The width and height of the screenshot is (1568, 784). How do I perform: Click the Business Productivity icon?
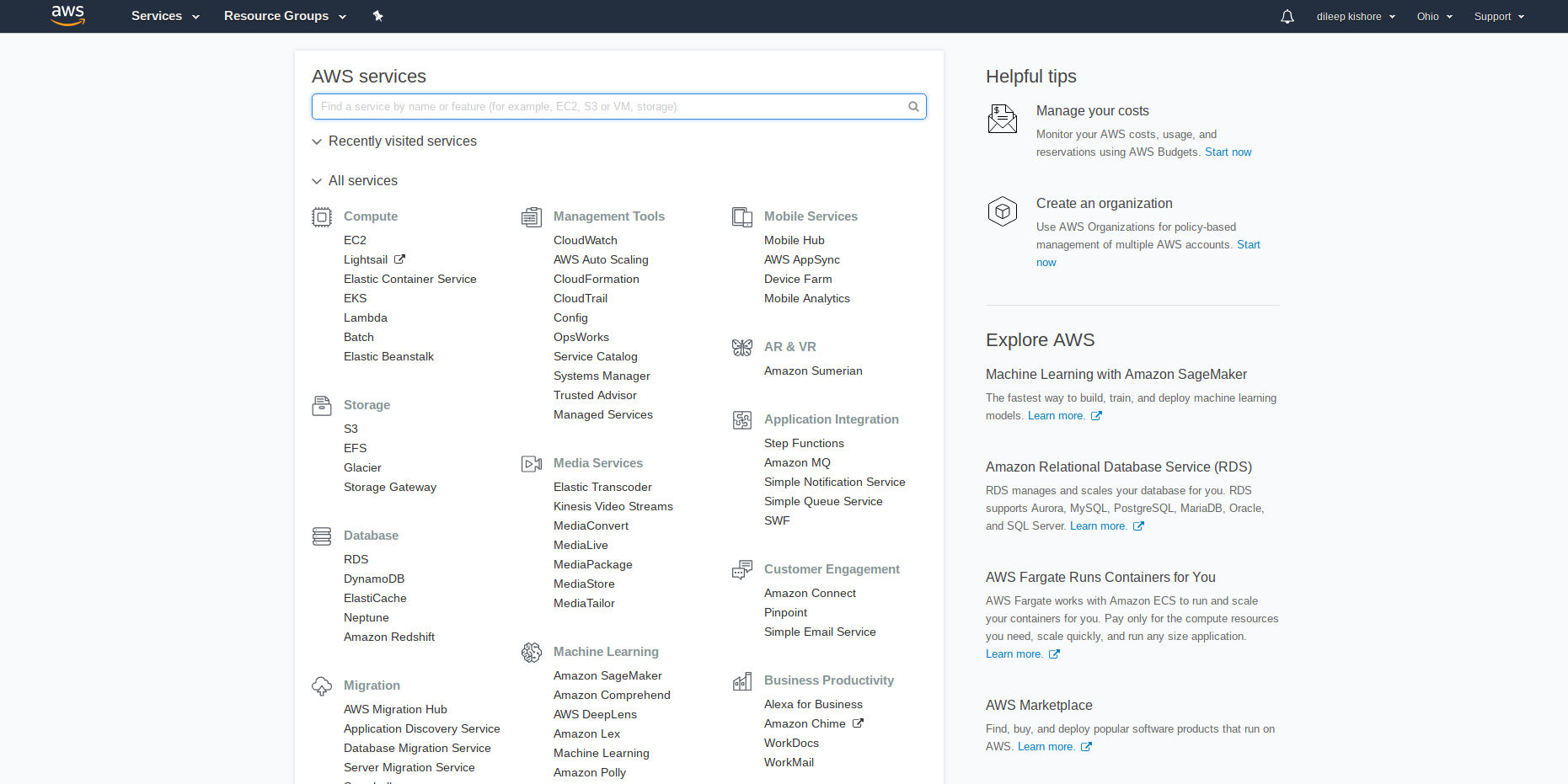(x=742, y=681)
